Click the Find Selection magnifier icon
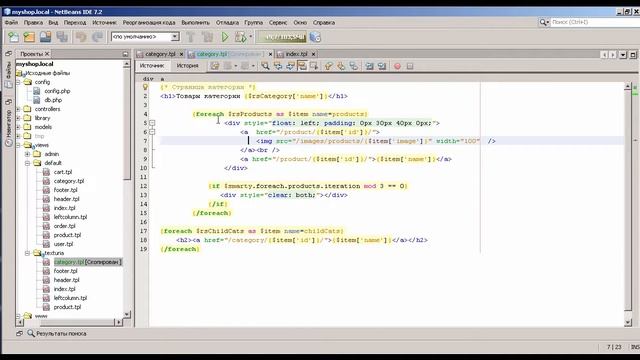The width and height of the screenshot is (640, 360). pyautogui.click(x=265, y=66)
